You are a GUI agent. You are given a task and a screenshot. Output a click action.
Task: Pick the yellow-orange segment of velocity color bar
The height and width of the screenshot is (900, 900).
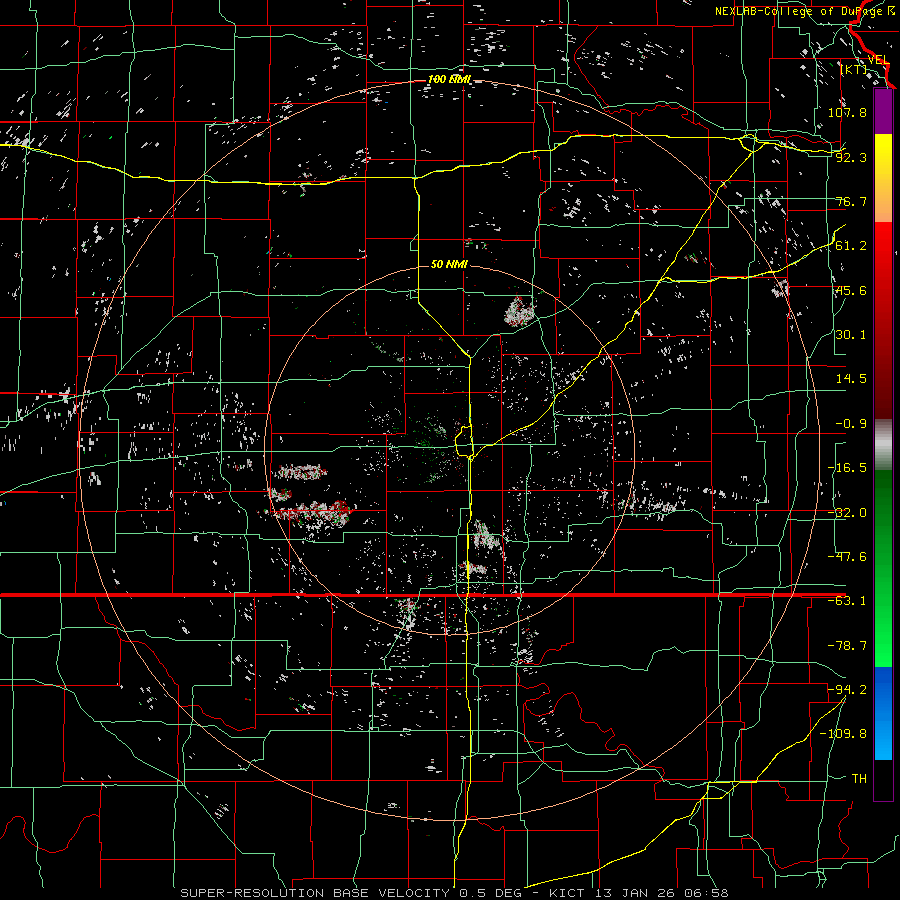tap(883, 178)
